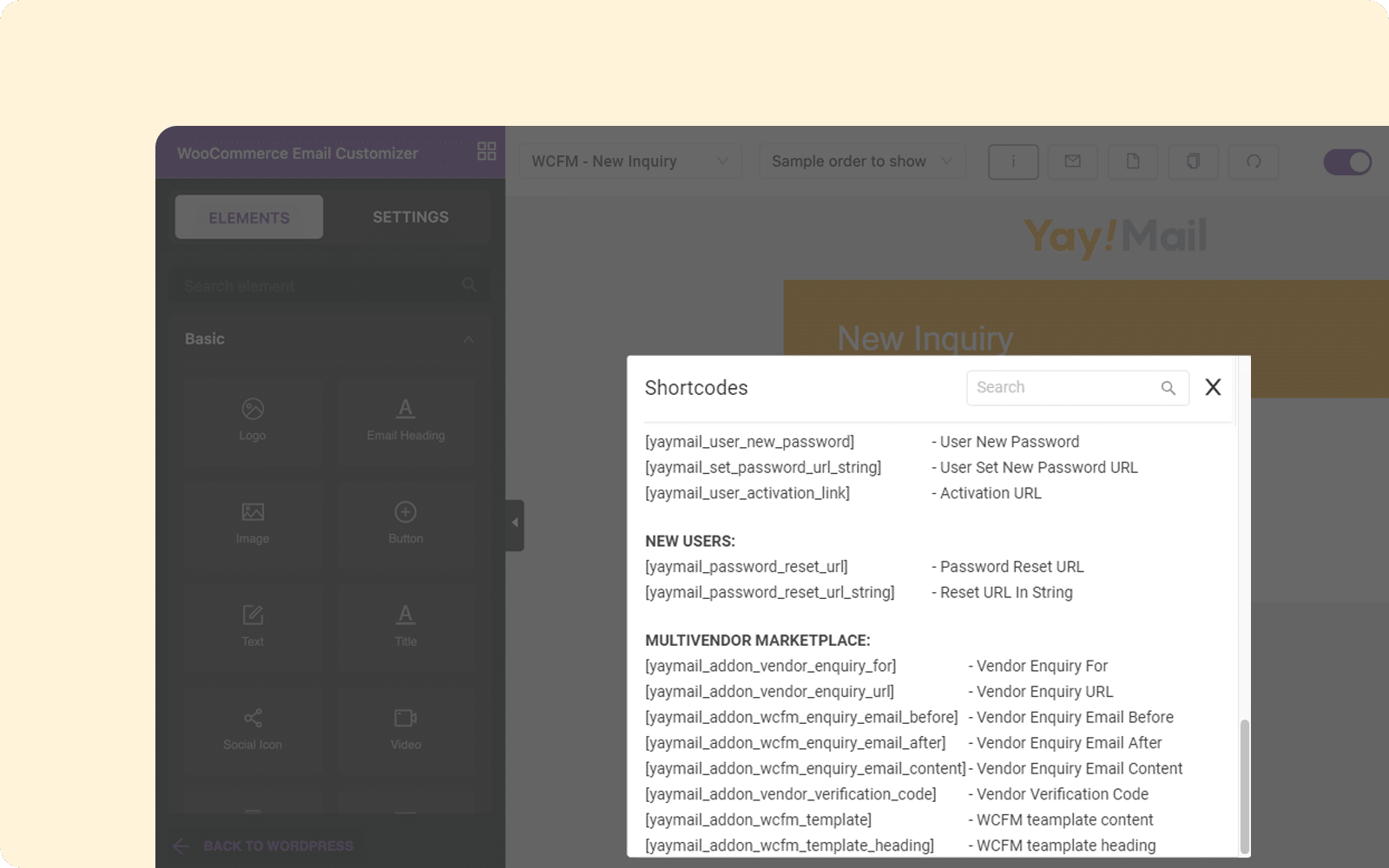Click [yaymail_password_reset_url] shortcode
Screen dimensions: 1389x868
click(747, 567)
